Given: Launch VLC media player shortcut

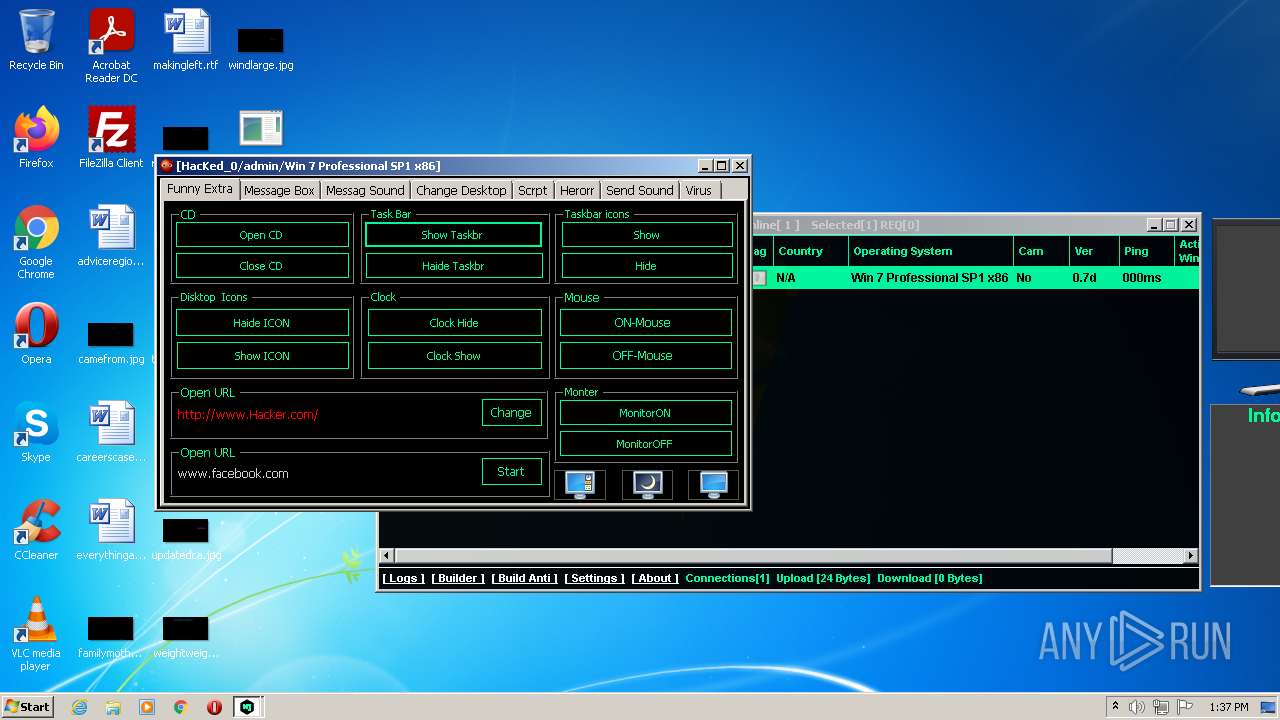Looking at the screenshot, I should [36, 634].
